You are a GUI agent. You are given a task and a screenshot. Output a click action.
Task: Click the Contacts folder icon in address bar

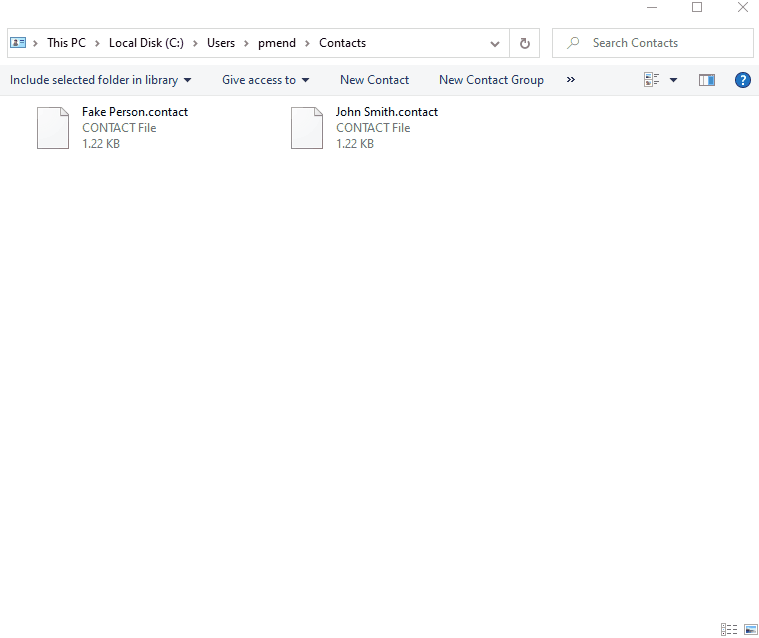click(x=18, y=43)
